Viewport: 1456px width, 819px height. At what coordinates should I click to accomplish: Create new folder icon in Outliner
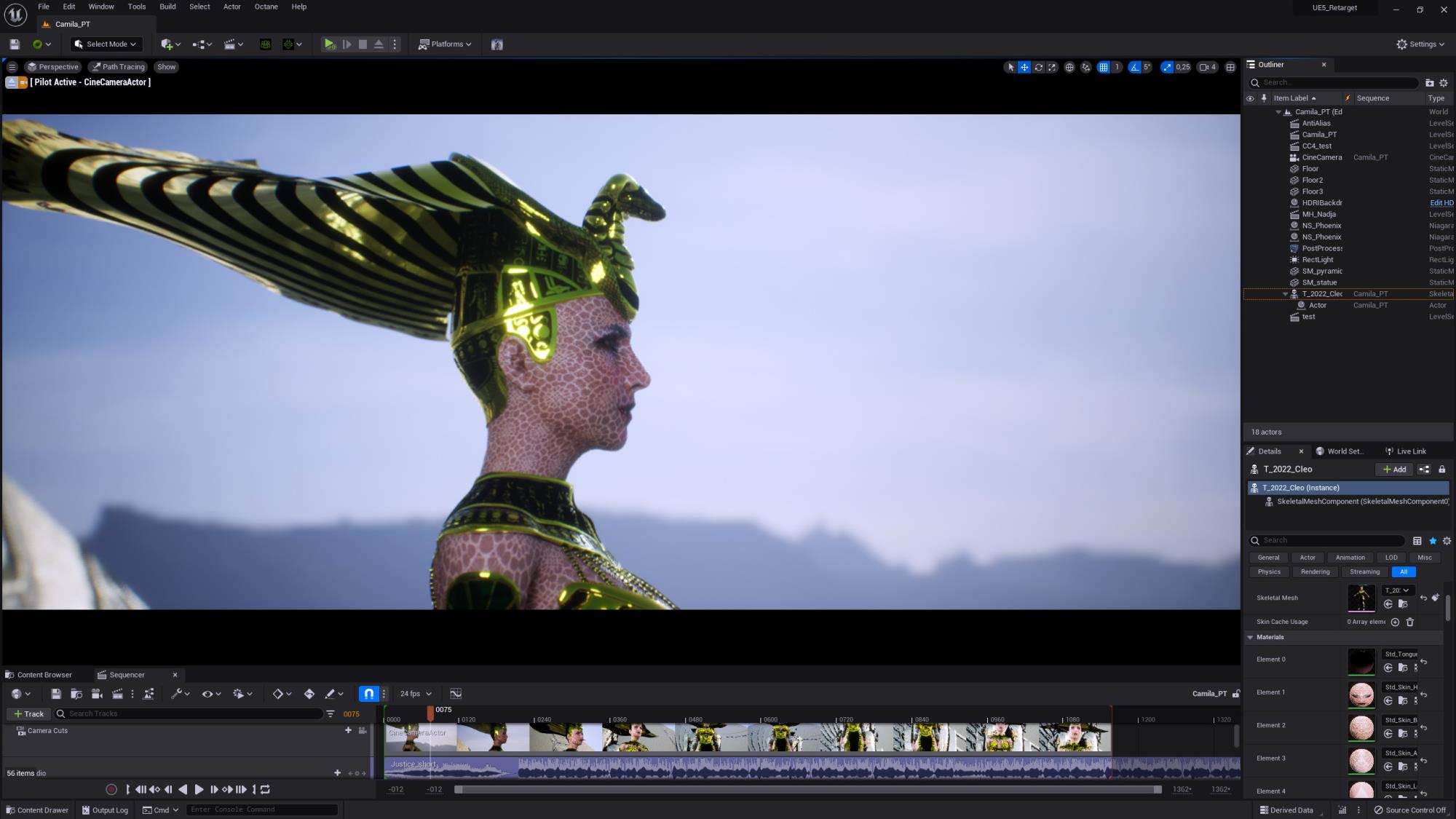(x=1429, y=82)
